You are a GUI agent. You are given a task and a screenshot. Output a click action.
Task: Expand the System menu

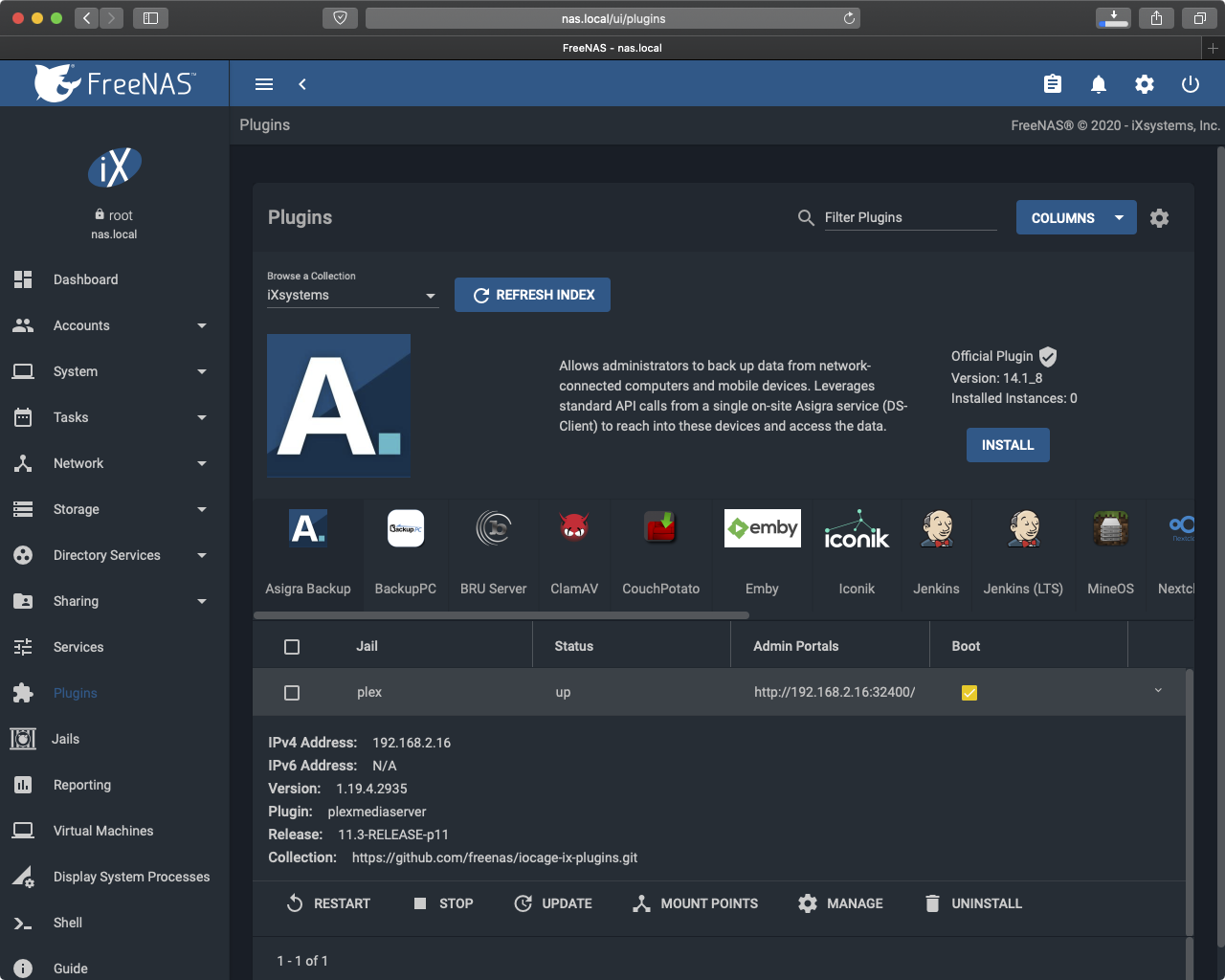pos(115,371)
